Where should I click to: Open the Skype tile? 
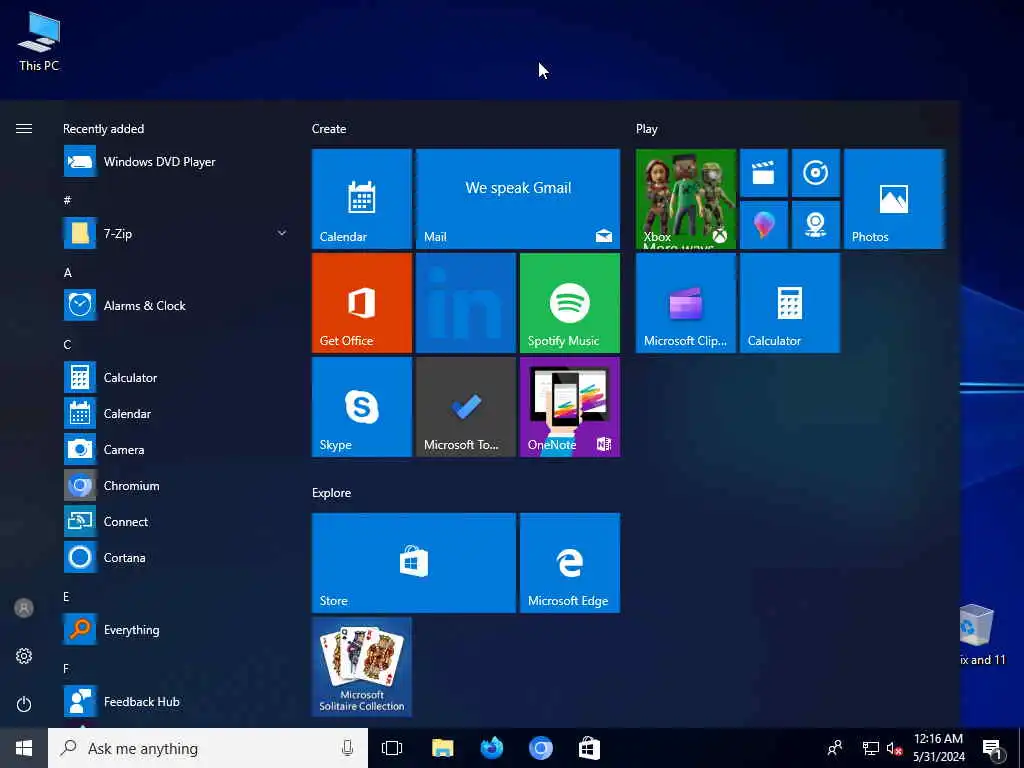362,407
